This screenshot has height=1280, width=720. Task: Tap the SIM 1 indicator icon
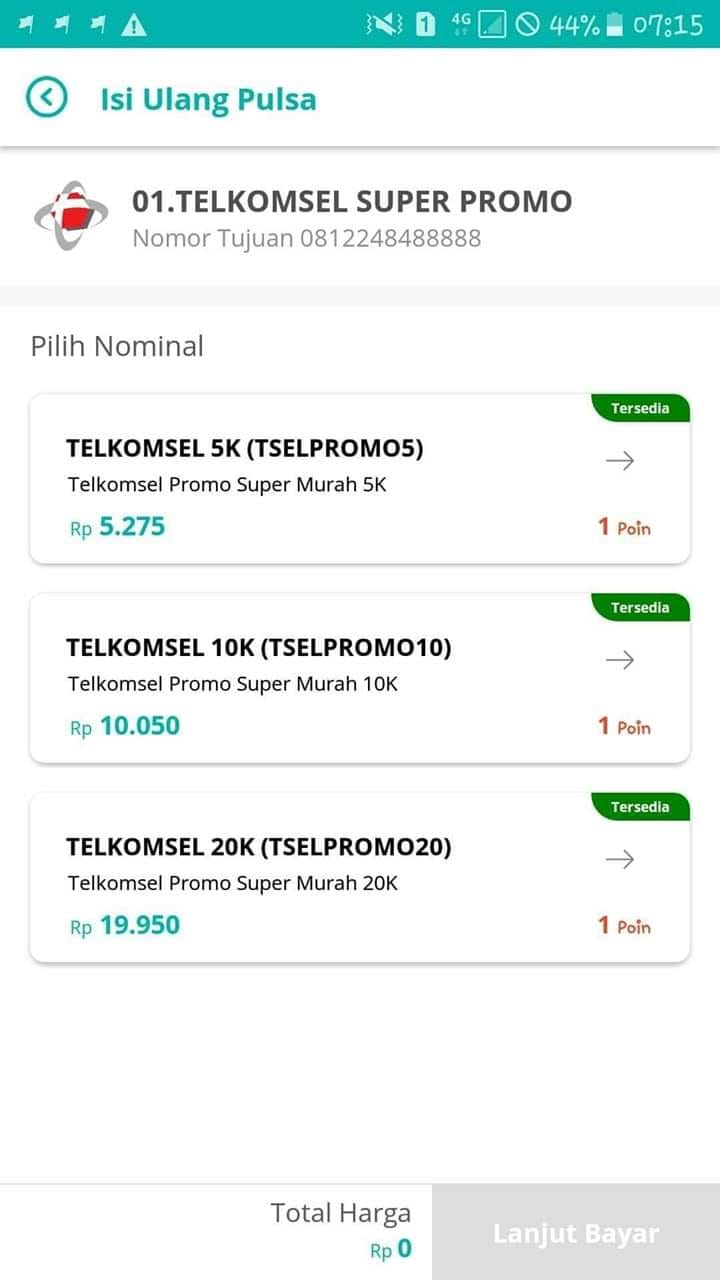coord(426,24)
